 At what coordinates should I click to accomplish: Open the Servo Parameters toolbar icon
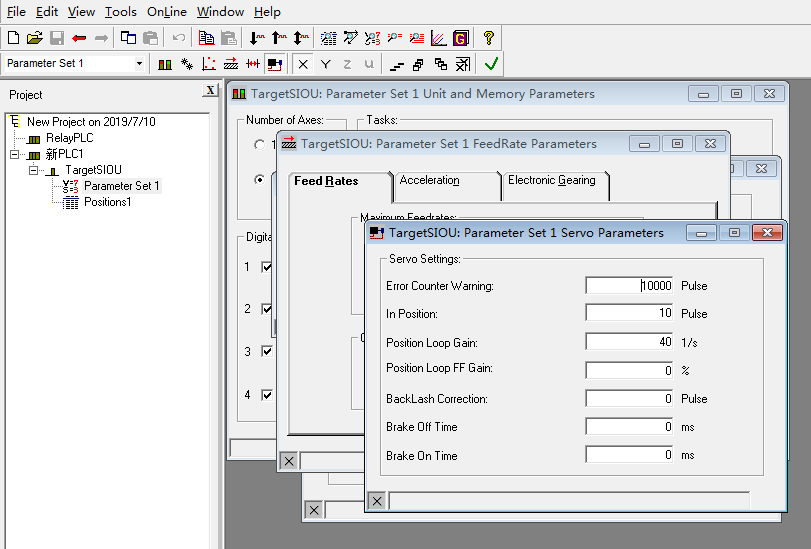[274, 64]
